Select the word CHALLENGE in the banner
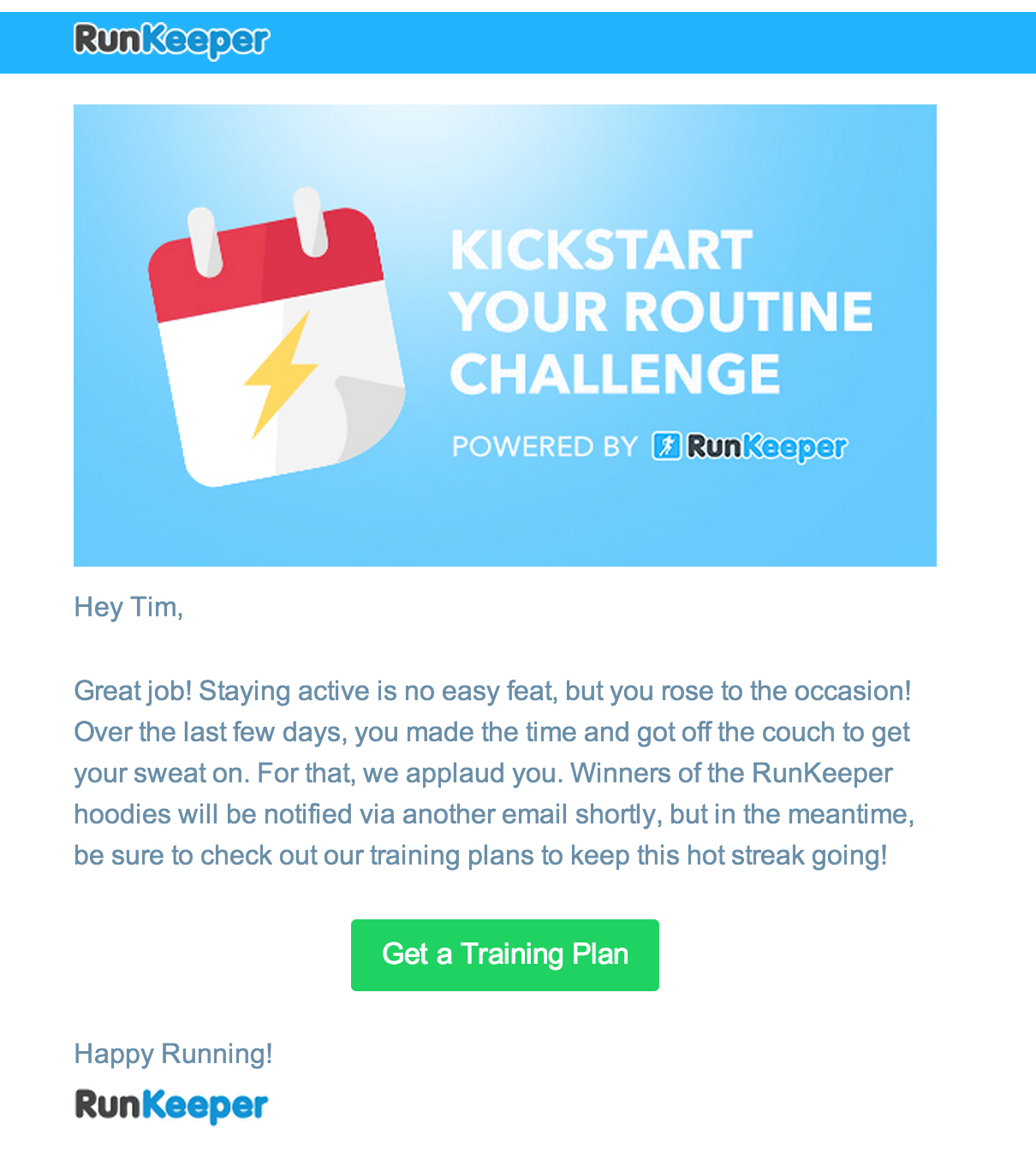Viewport: 1036px width, 1159px height. (x=615, y=374)
